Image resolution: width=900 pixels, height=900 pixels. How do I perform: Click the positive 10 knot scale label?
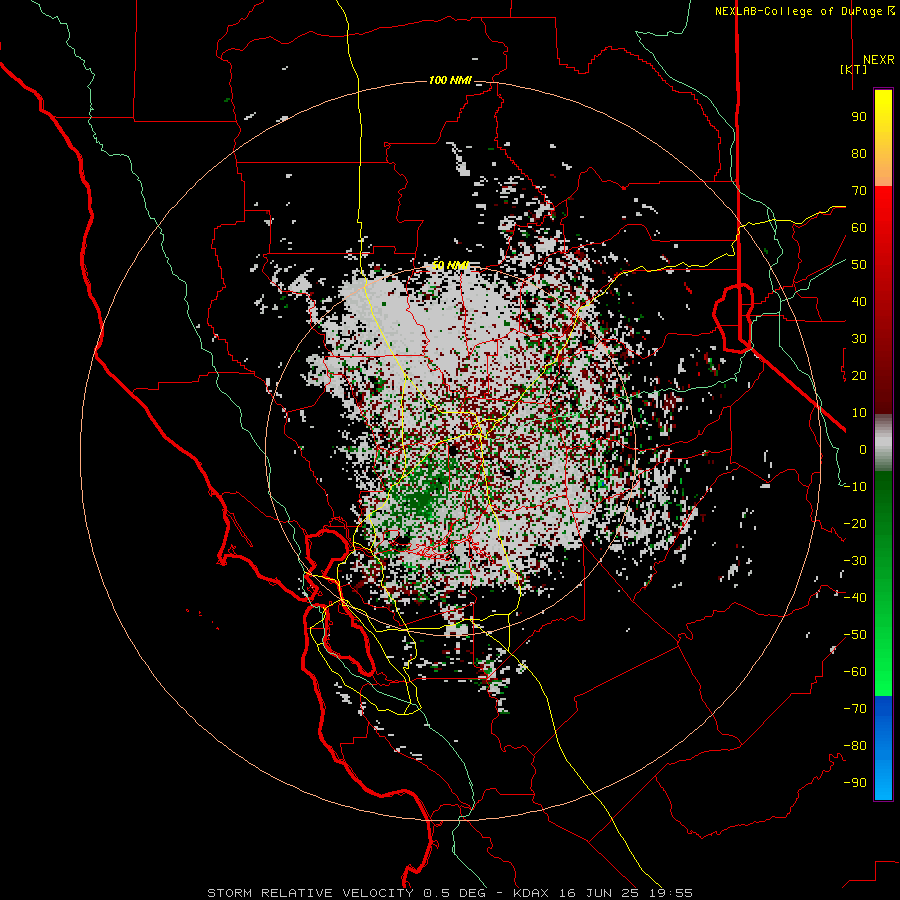pos(859,413)
